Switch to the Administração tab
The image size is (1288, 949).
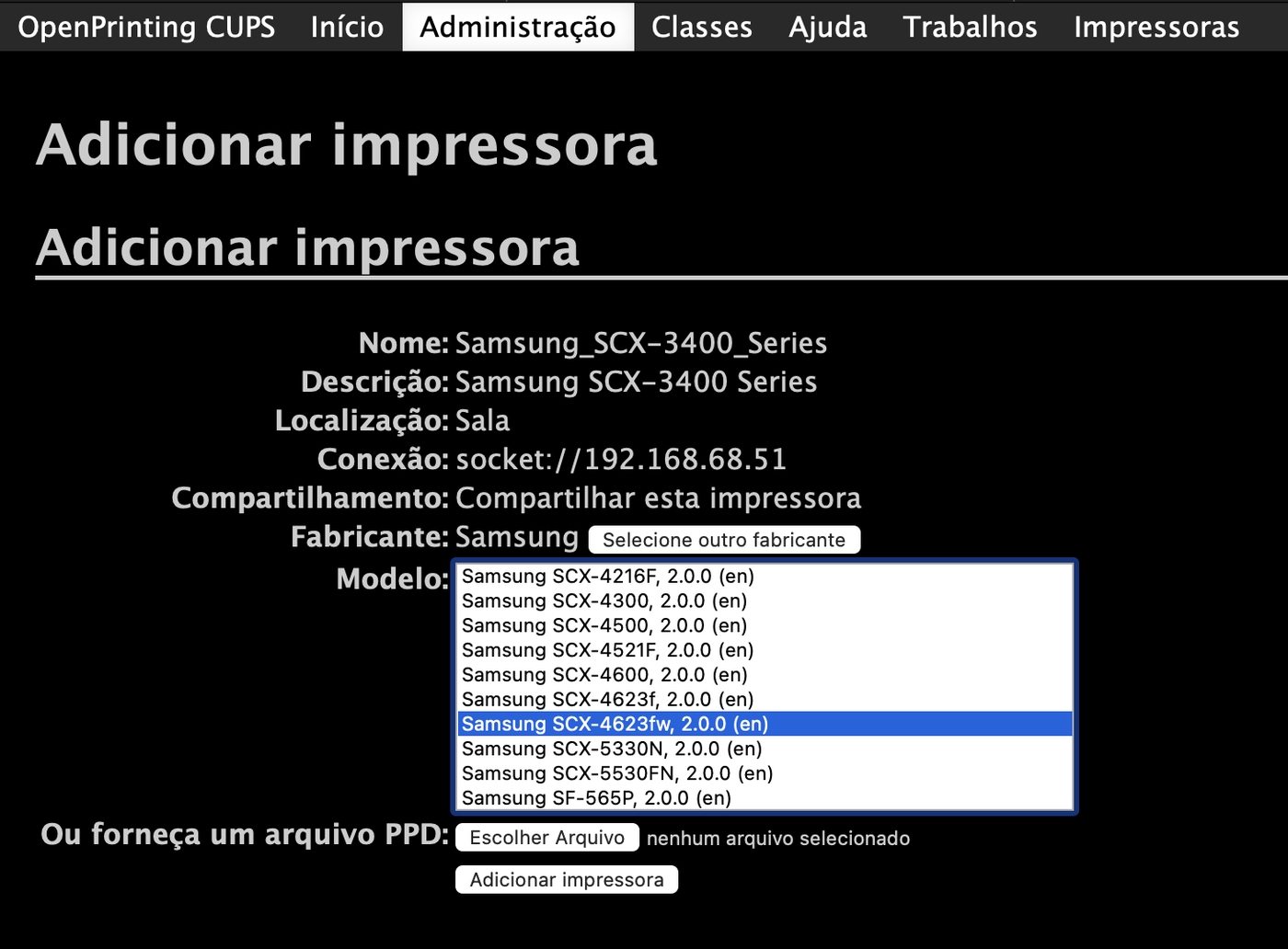(518, 27)
